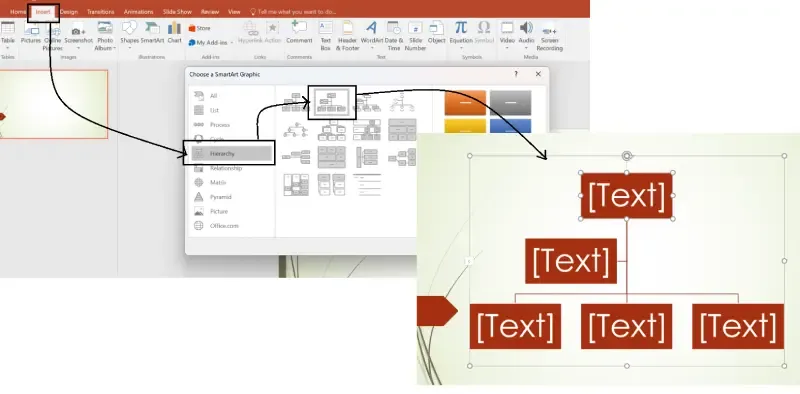Click the rotation handle above the SmartArt
The image size is (800, 394).
(627, 156)
